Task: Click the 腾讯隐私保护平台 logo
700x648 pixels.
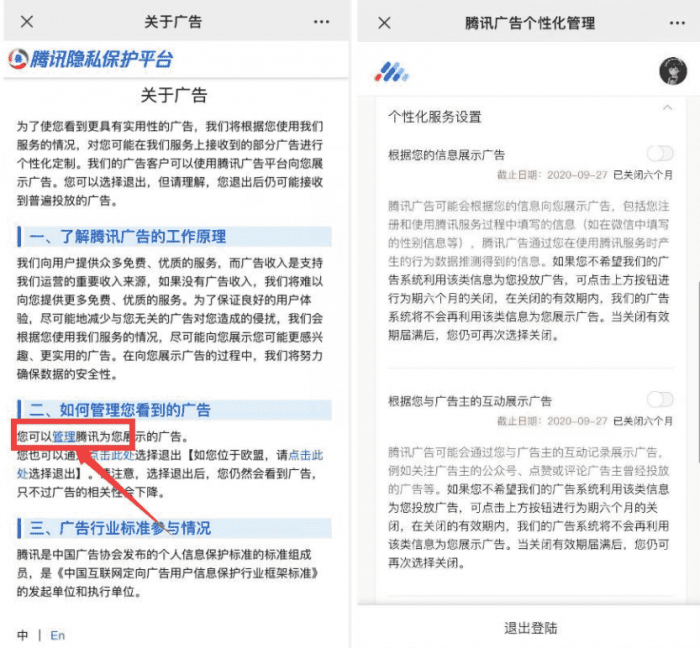Action: [x=90, y=59]
